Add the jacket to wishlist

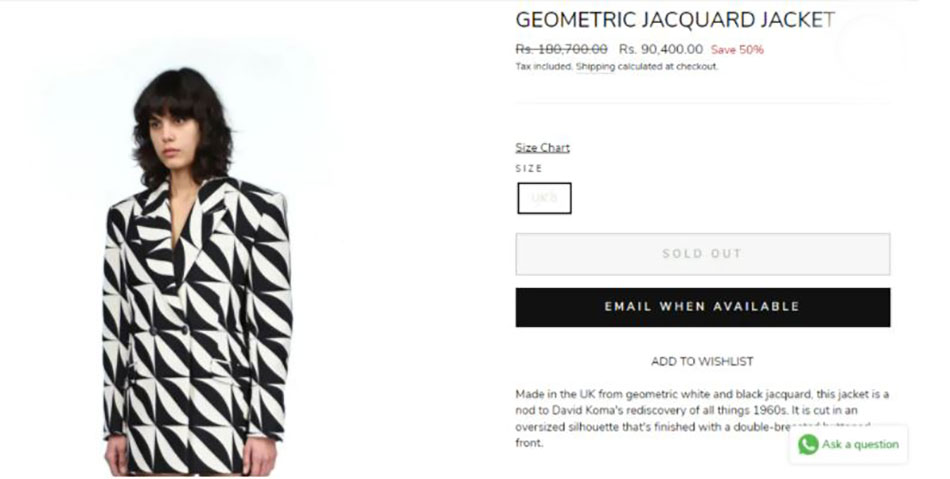[x=702, y=362]
